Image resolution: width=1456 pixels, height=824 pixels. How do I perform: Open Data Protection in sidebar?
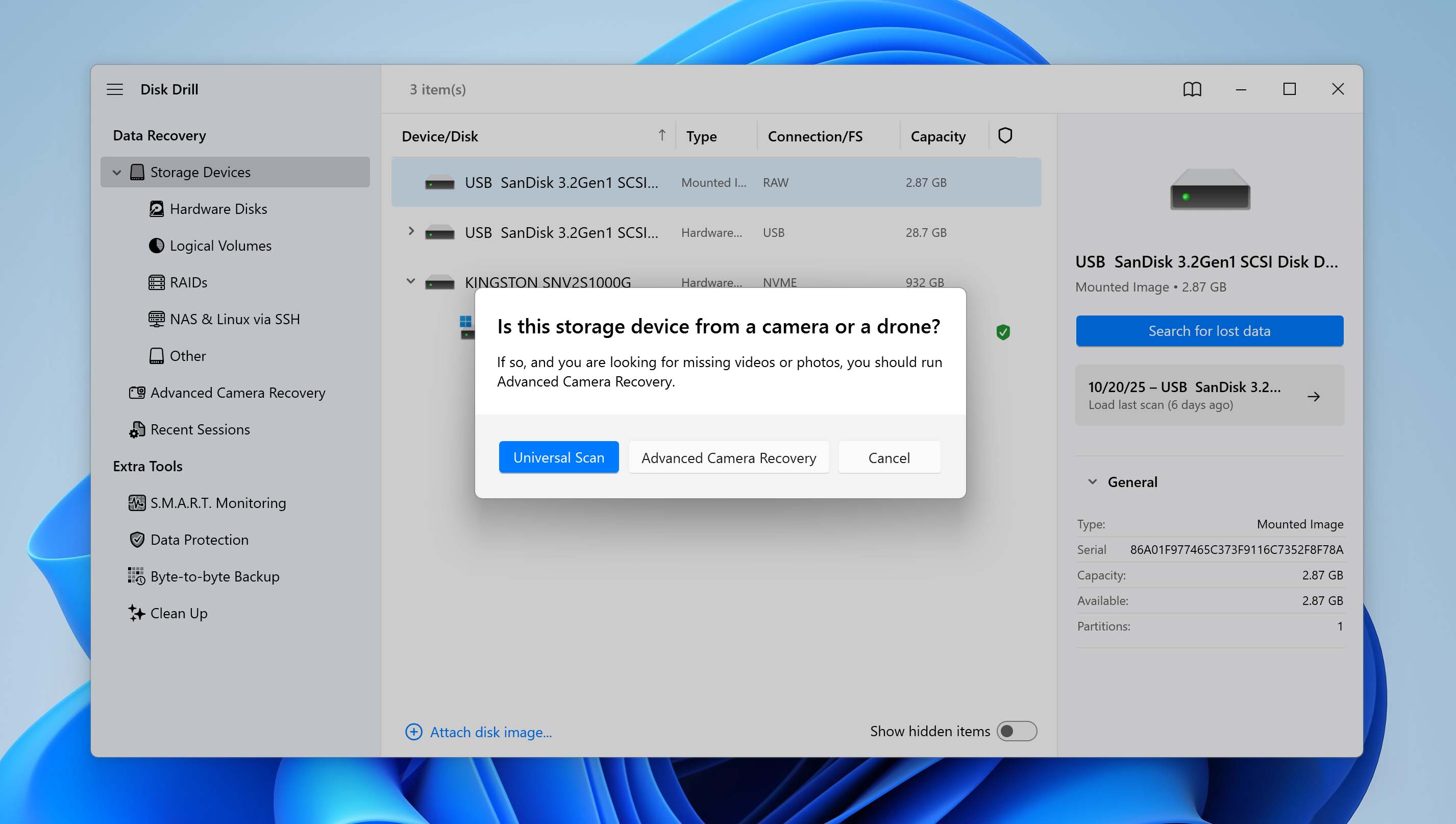[x=199, y=539]
